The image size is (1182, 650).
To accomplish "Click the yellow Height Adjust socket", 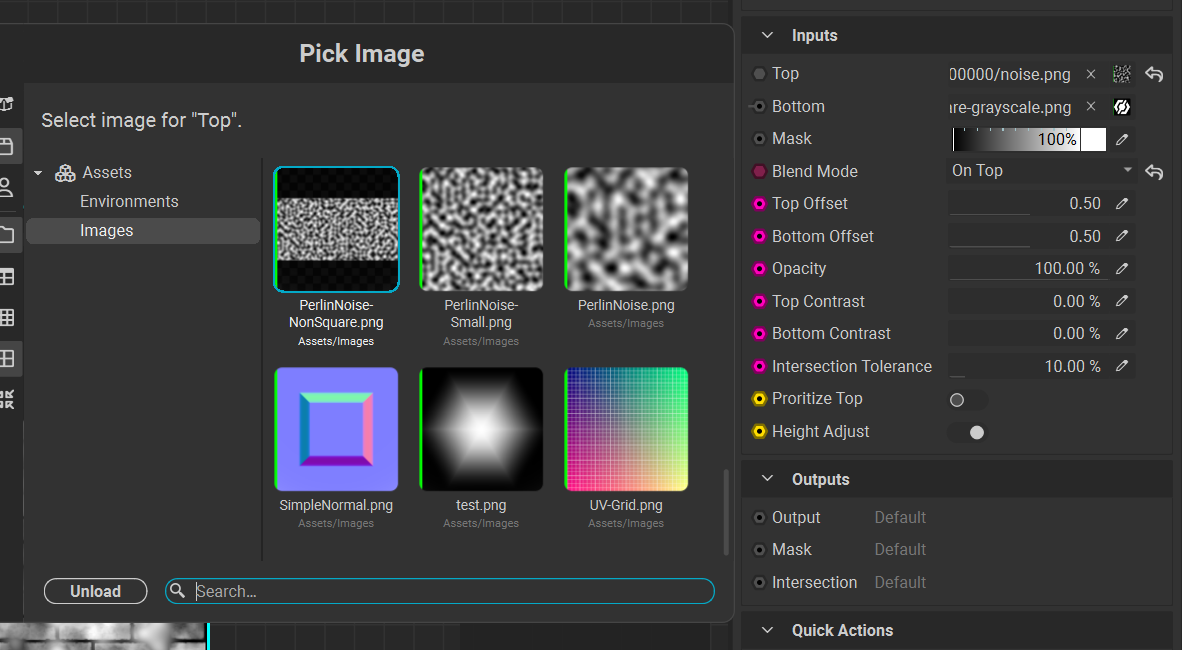I will (x=759, y=432).
